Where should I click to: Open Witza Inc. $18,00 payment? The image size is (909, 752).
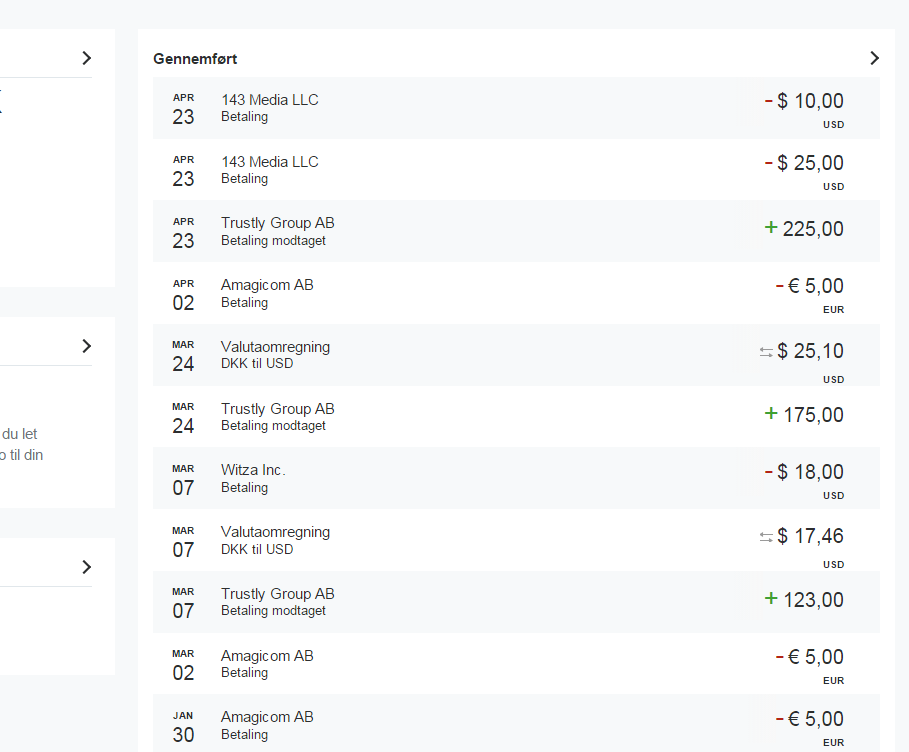coord(517,478)
